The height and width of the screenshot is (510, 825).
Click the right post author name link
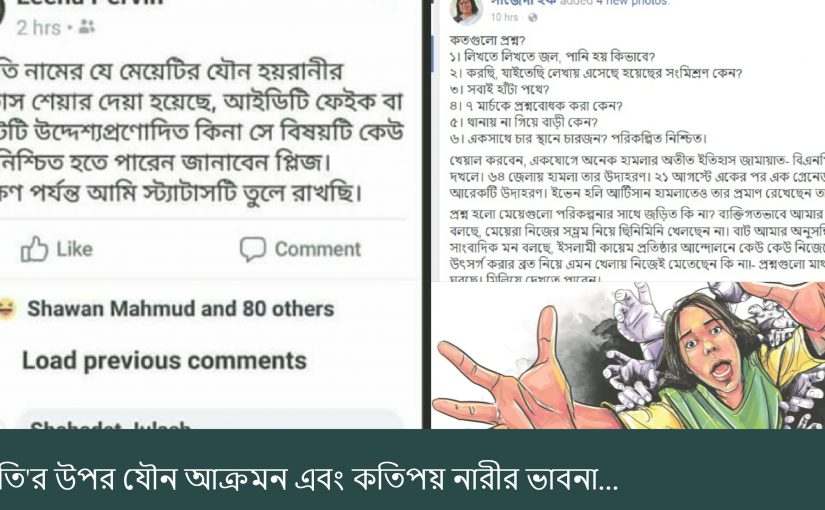[522, 3]
